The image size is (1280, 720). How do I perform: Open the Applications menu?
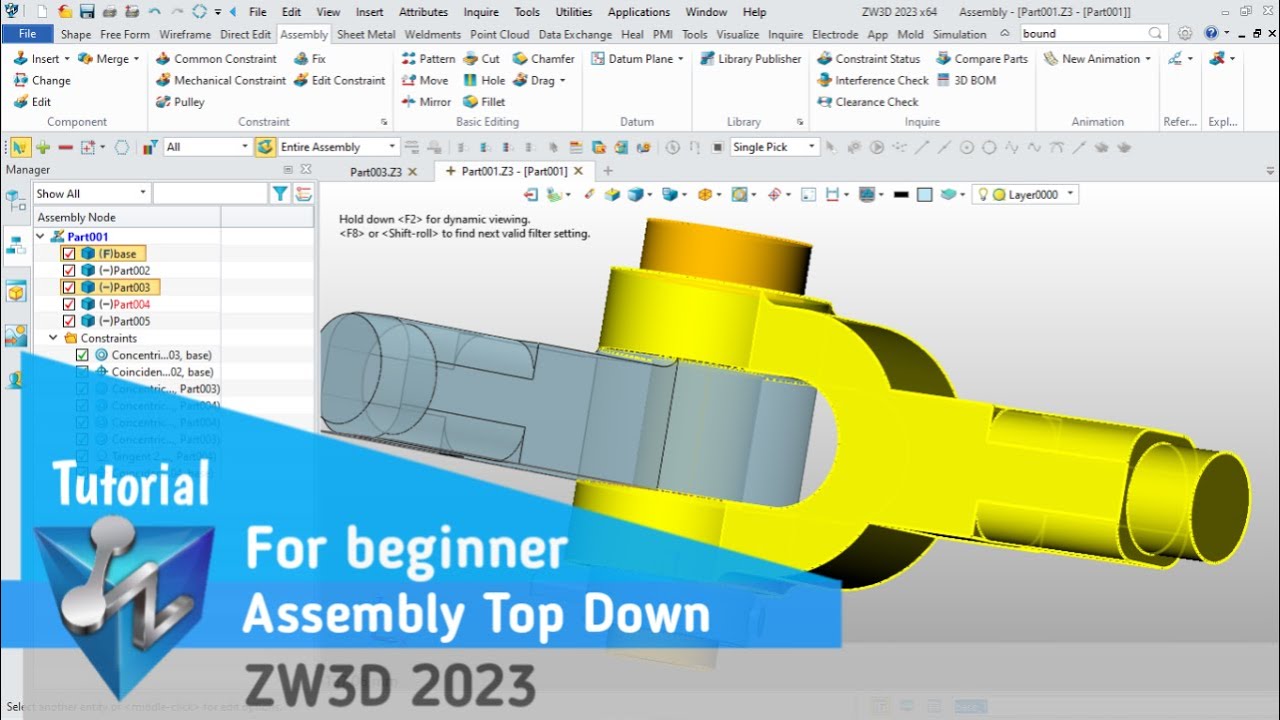[639, 12]
